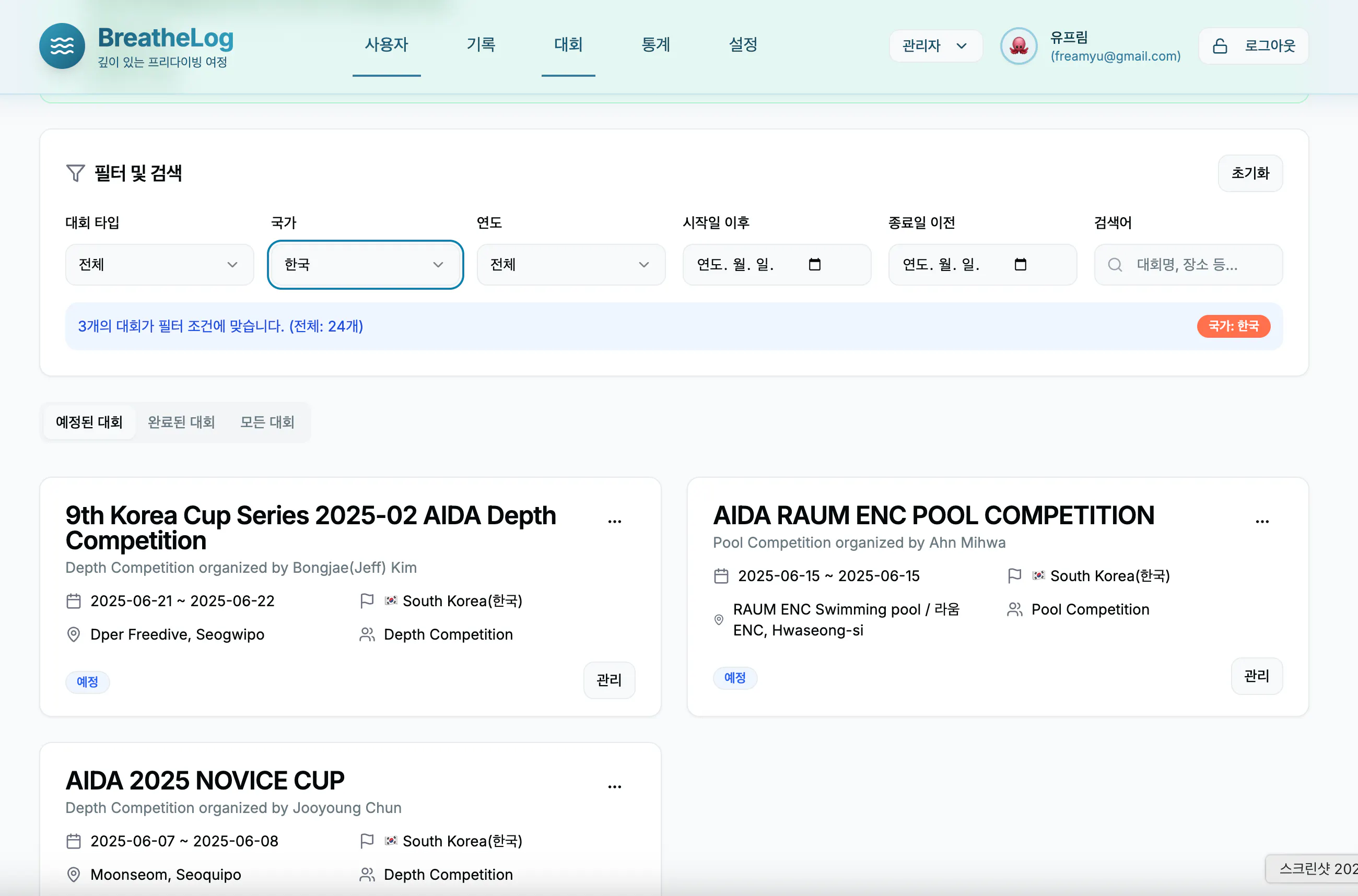Open the 국가 dropdown showing 한국

365,265
